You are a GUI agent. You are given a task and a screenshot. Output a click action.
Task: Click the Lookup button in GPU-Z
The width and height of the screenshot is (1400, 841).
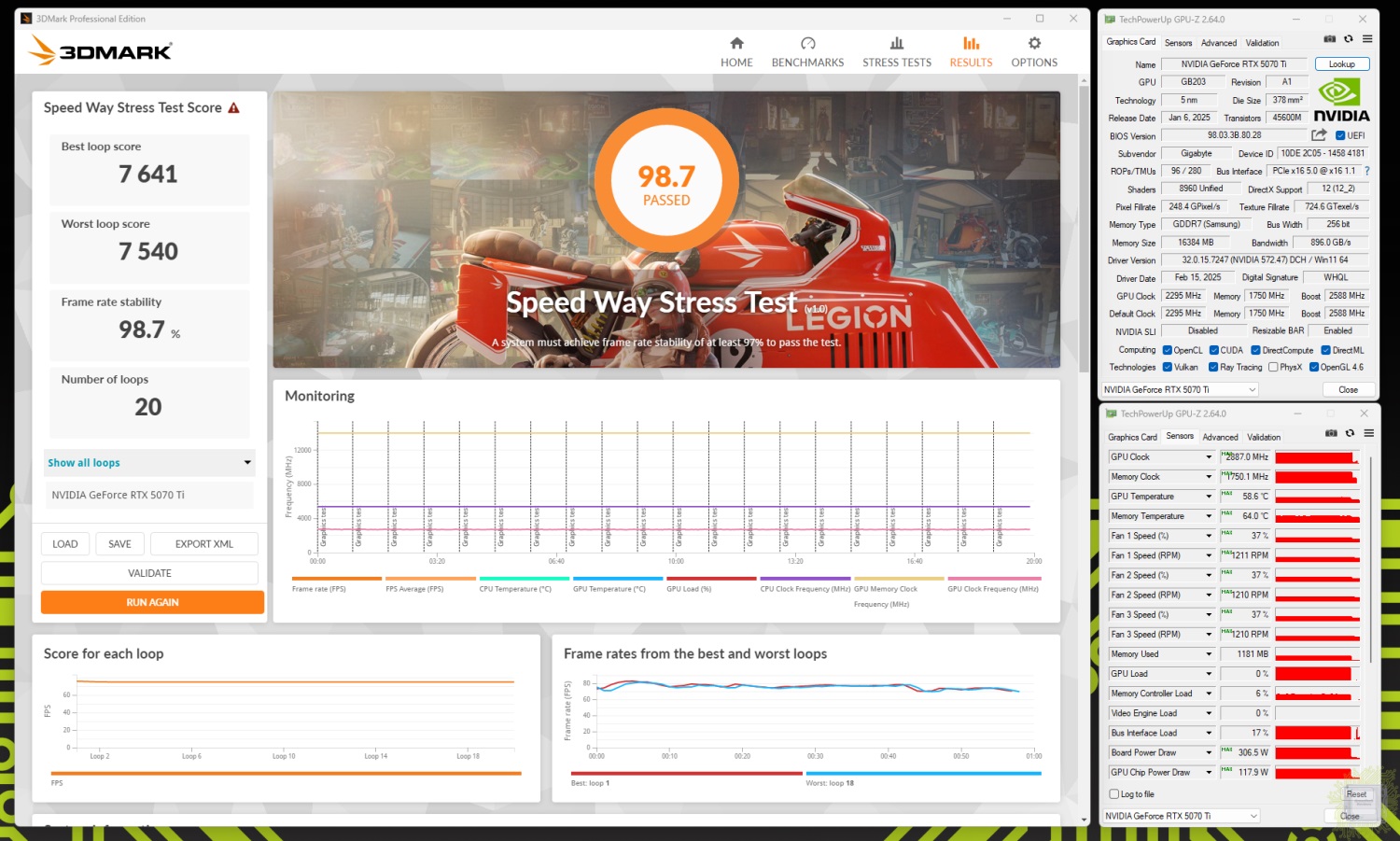point(1342,64)
